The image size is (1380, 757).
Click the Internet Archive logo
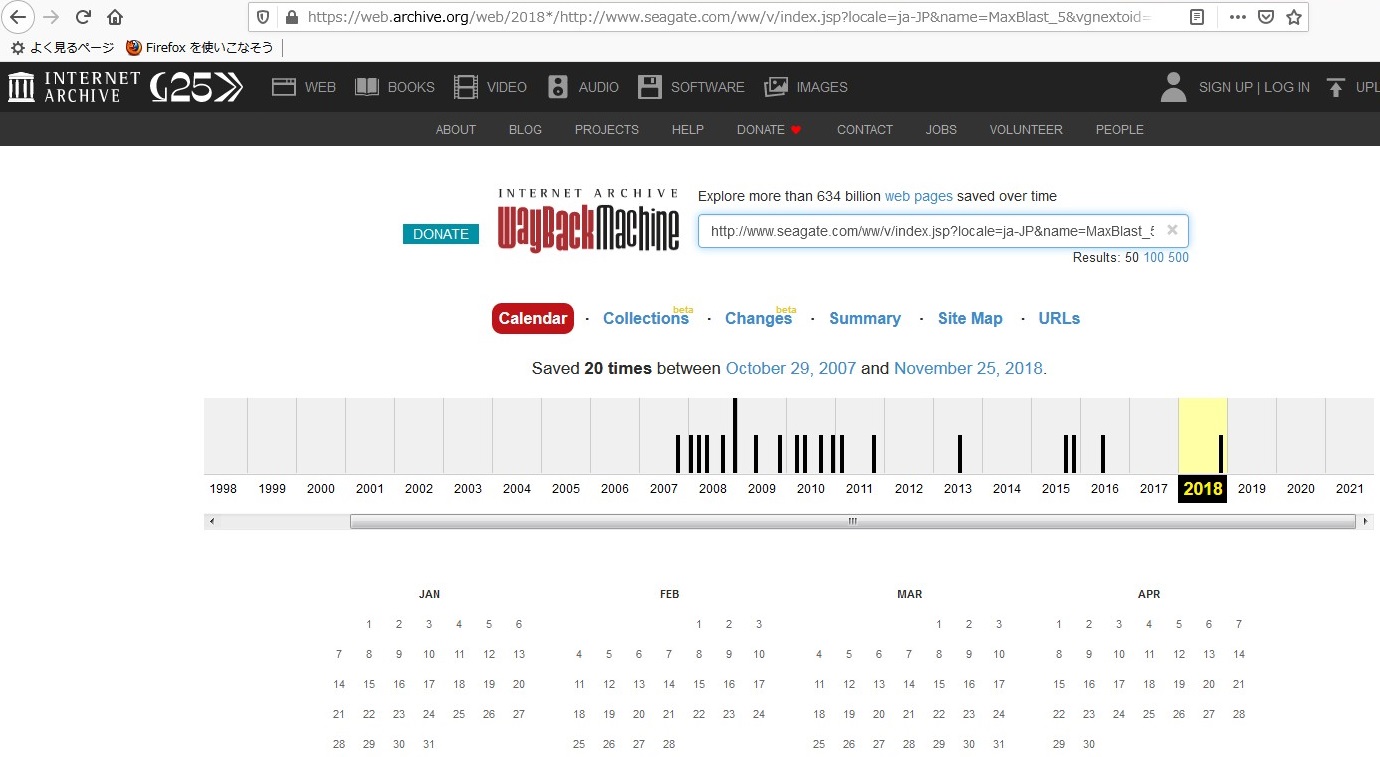(74, 87)
